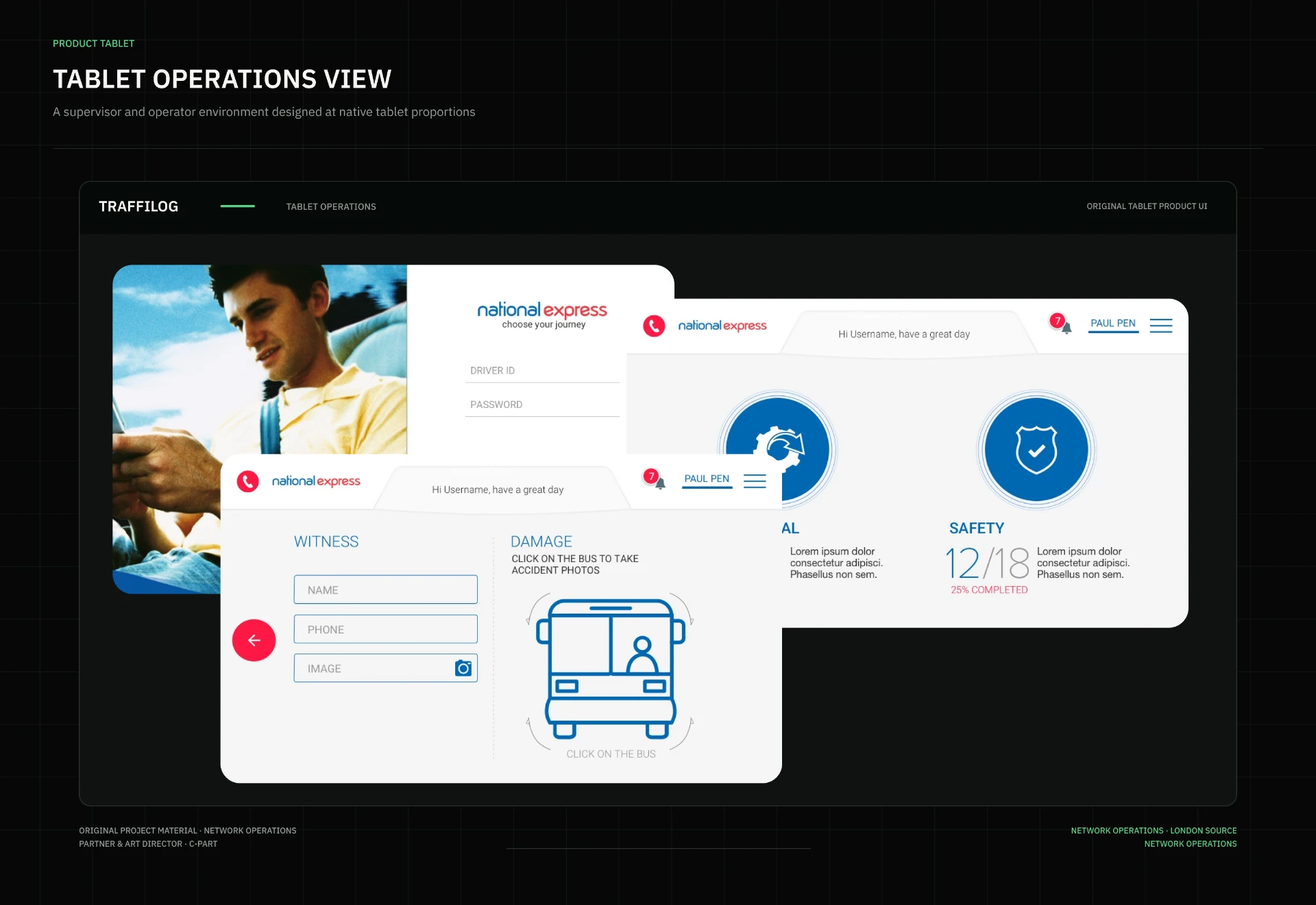Image resolution: width=1316 pixels, height=905 pixels.
Task: Click the NAME input field
Action: [386, 590]
